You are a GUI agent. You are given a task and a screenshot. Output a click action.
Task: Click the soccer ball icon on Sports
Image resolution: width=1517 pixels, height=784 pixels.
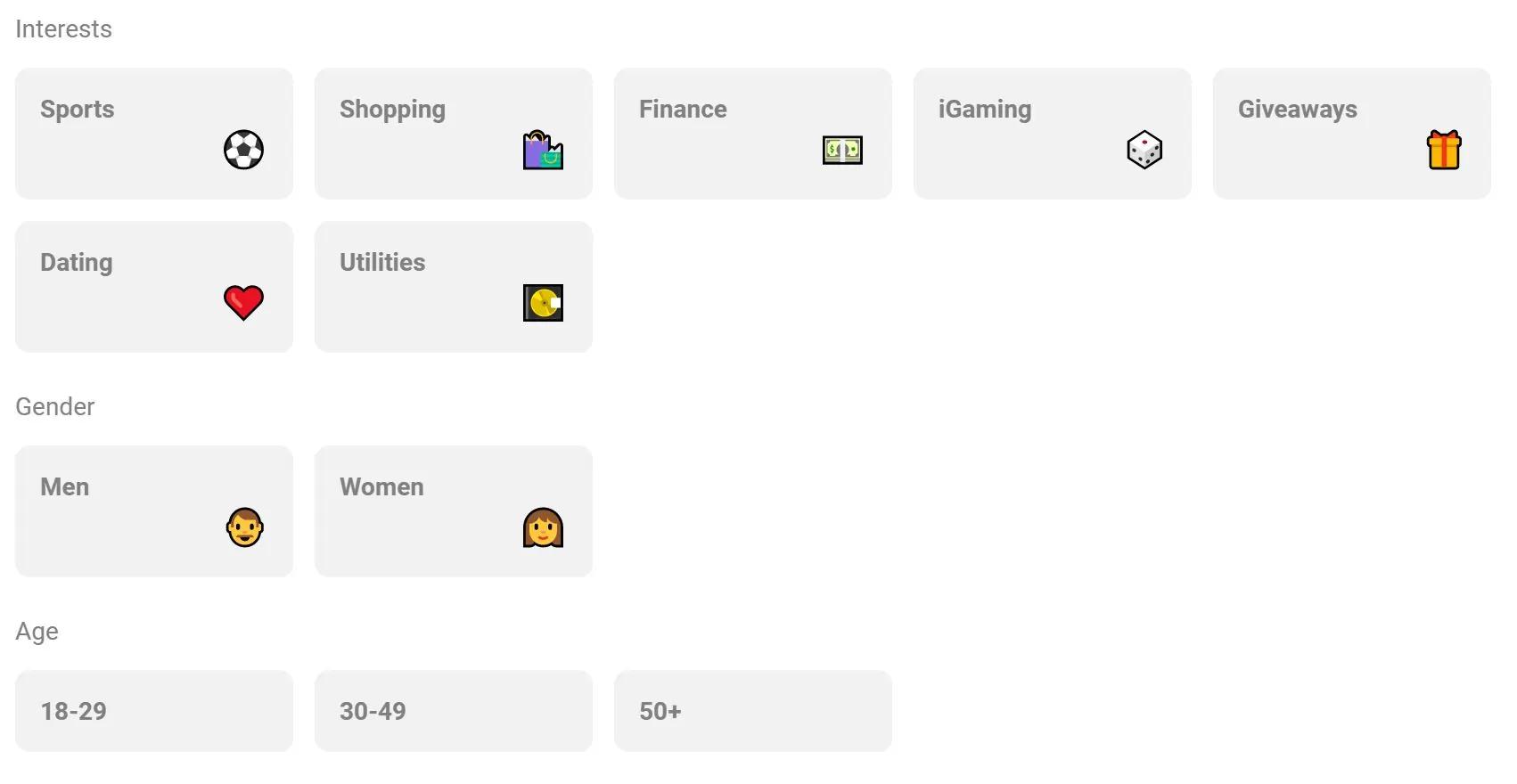[243, 150]
